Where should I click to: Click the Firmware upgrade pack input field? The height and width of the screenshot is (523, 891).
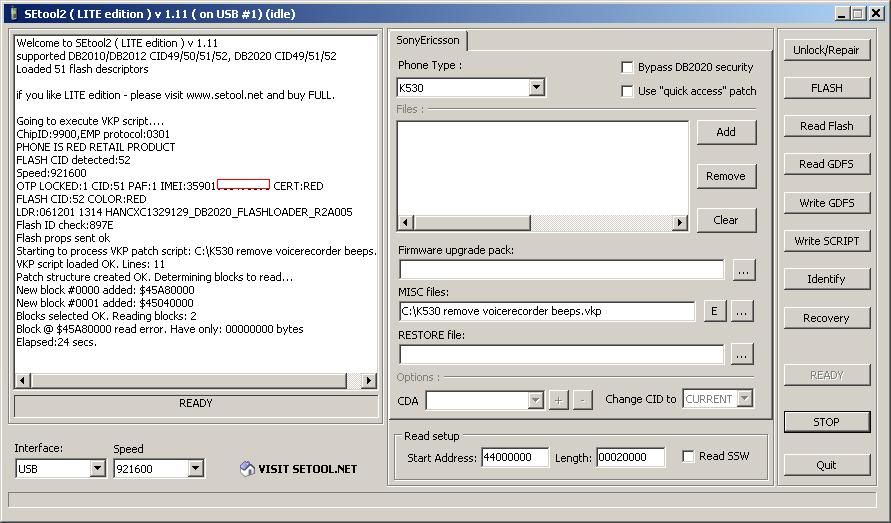(561, 269)
